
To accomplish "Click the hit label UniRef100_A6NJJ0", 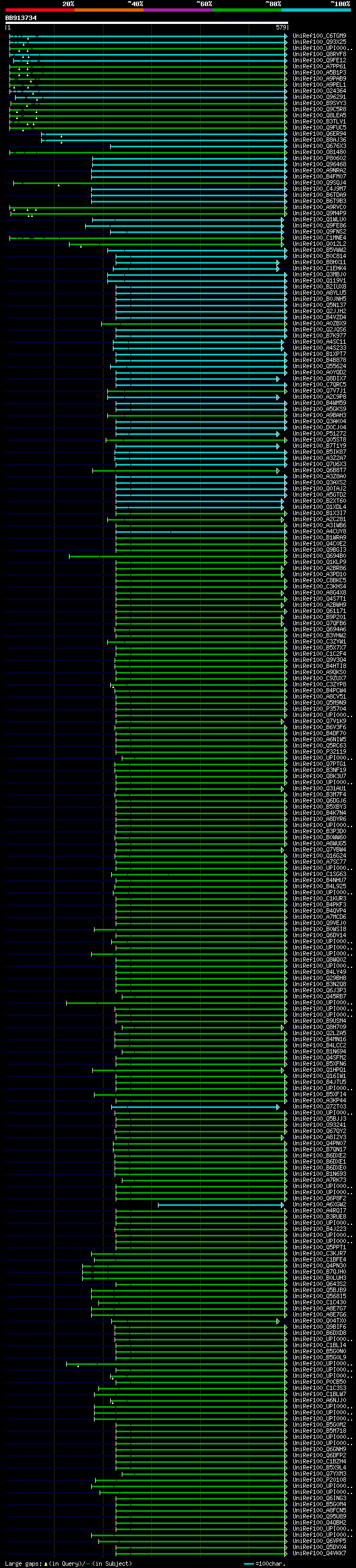I will pyautogui.click(x=319, y=1400).
